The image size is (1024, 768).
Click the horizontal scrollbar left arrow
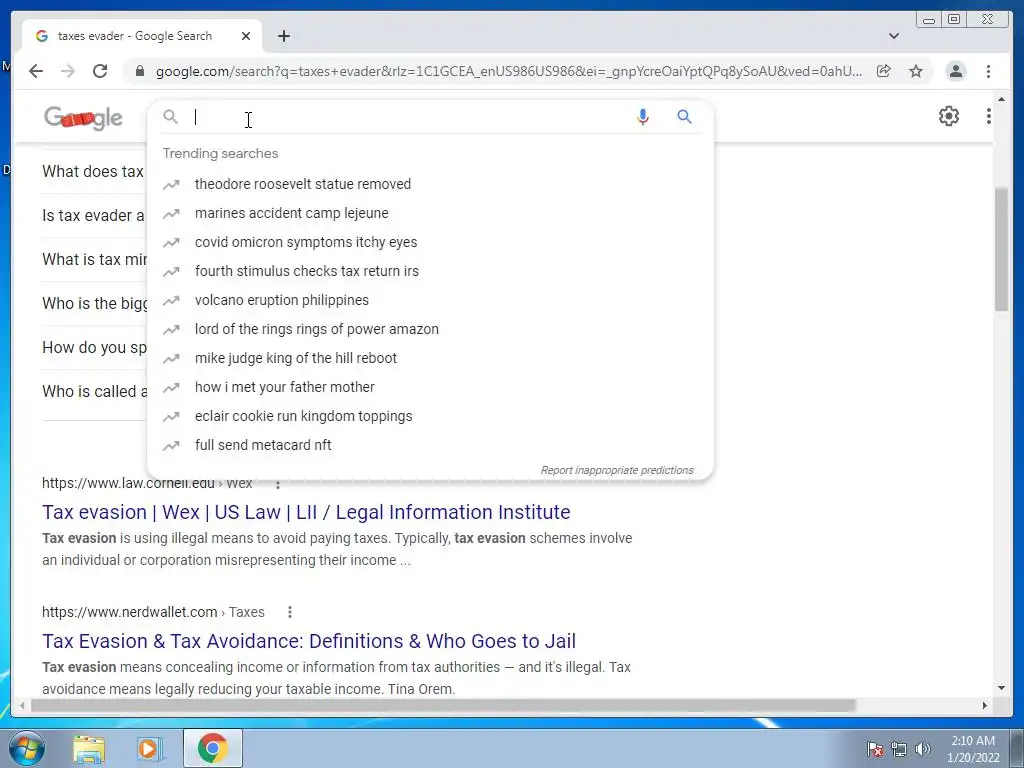click(22, 705)
